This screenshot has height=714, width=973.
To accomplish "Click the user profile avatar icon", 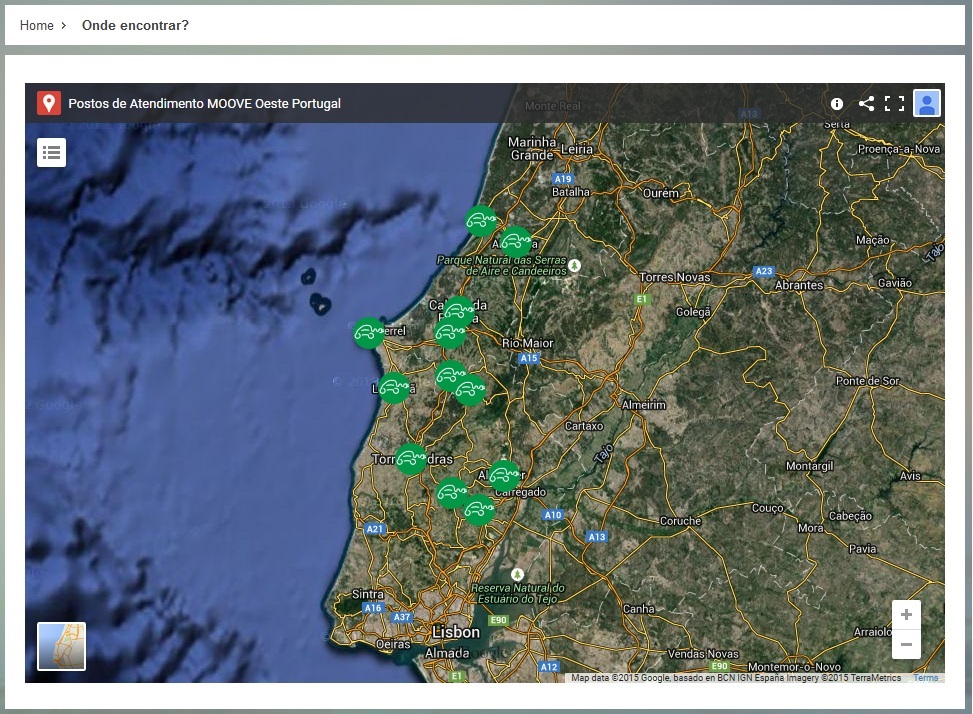I will point(926,104).
